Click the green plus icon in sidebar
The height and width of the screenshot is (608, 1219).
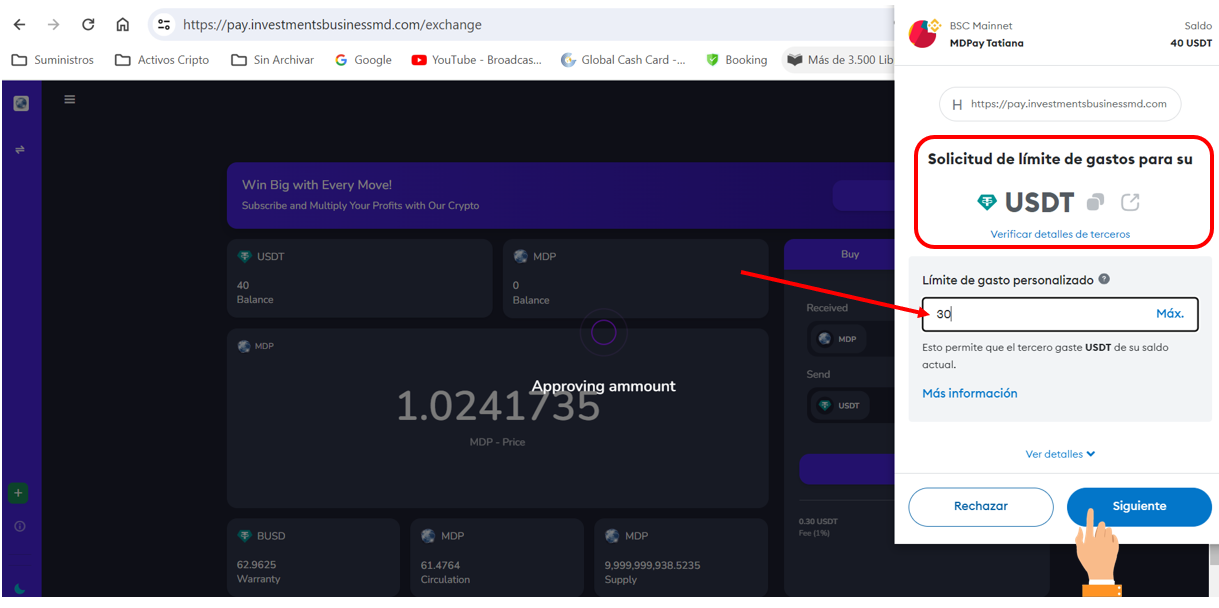click(19, 493)
